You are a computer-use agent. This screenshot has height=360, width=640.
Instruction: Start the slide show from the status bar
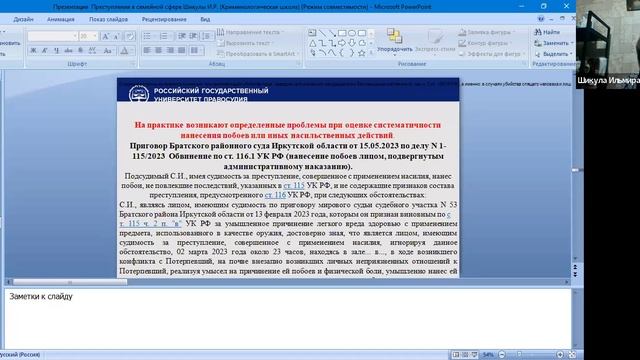pos(474,355)
